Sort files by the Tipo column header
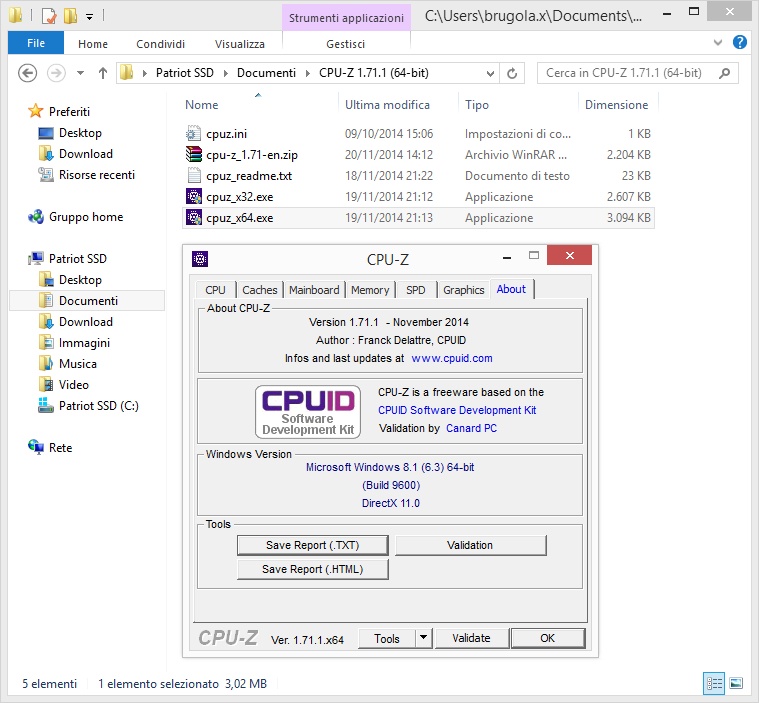This screenshot has height=703, width=759. [517, 105]
